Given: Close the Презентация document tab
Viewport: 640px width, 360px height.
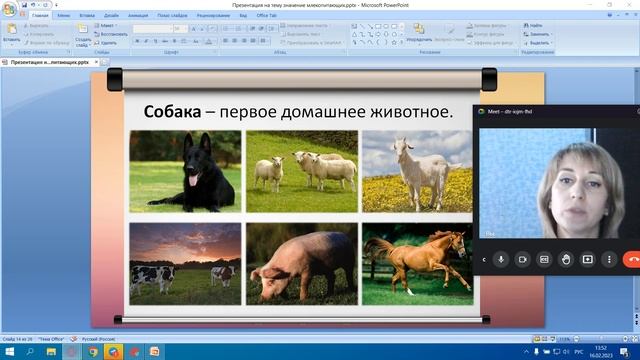Looking at the screenshot, I should click(x=96, y=62).
